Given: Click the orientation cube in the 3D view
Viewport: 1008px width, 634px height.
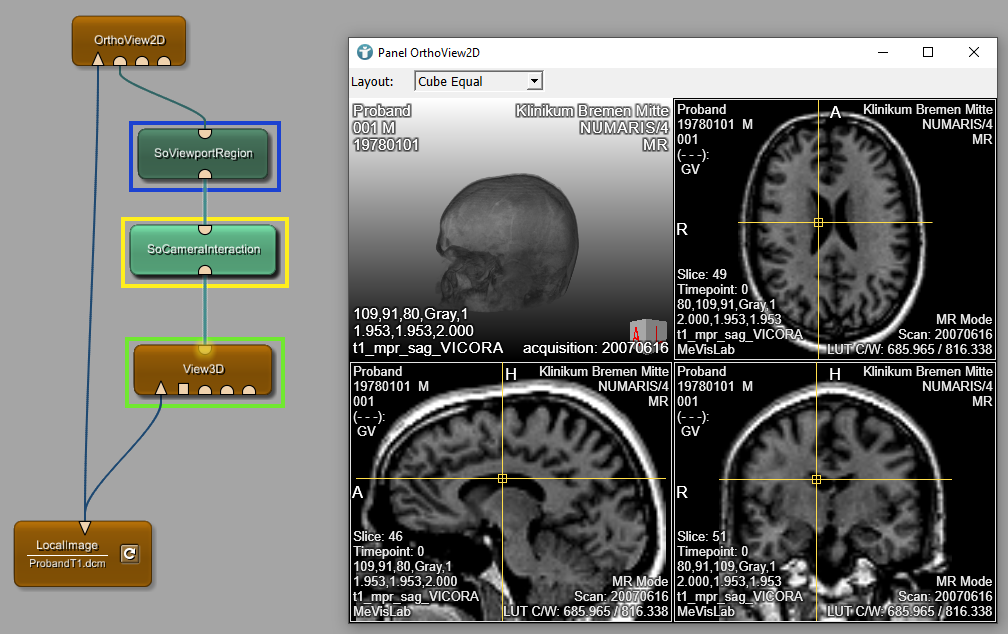Looking at the screenshot, I should 647,331.
